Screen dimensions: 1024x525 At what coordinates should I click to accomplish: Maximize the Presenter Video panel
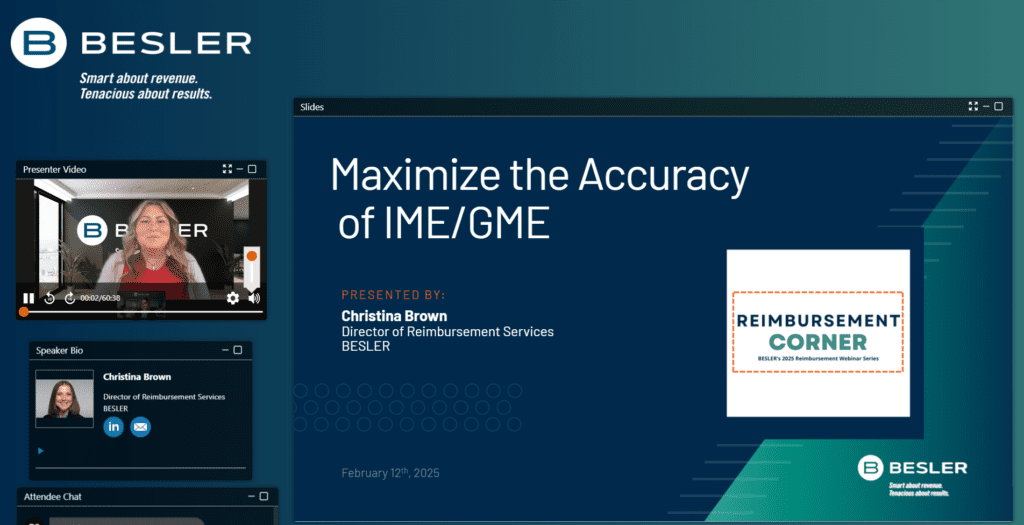[x=252, y=169]
